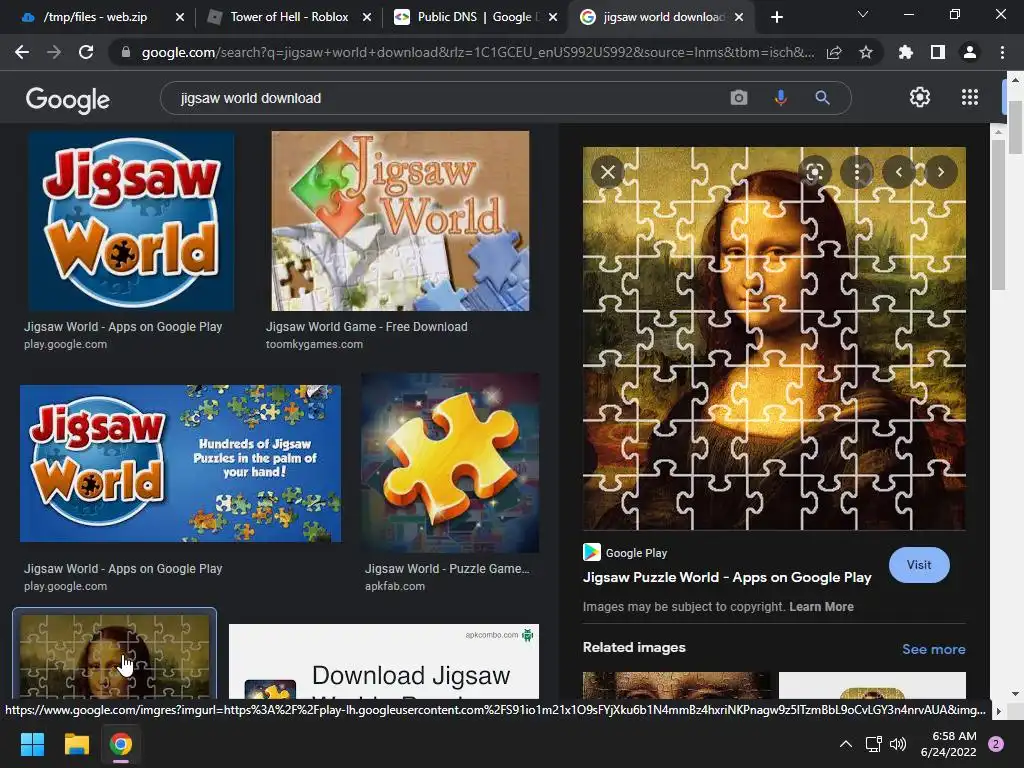Open the Download Jigsaw apkcombo thumbnail
Image resolution: width=1024 pixels, height=768 pixels.
pos(383,661)
